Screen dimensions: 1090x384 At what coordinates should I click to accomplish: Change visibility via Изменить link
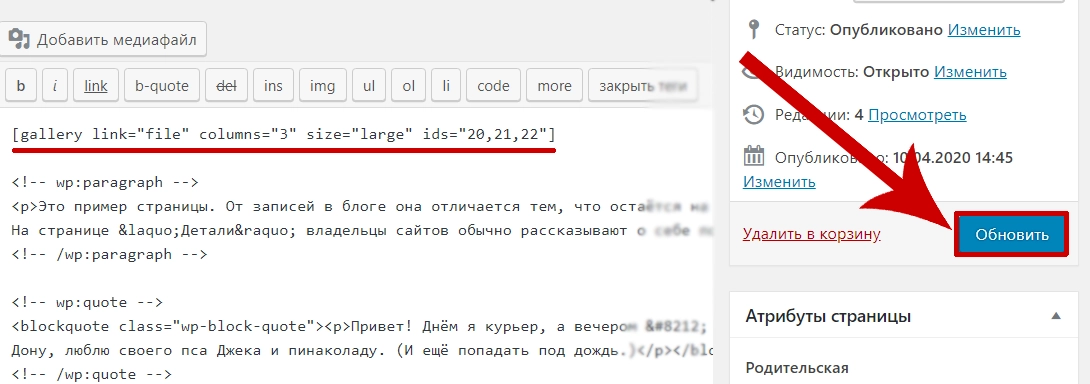click(x=970, y=72)
